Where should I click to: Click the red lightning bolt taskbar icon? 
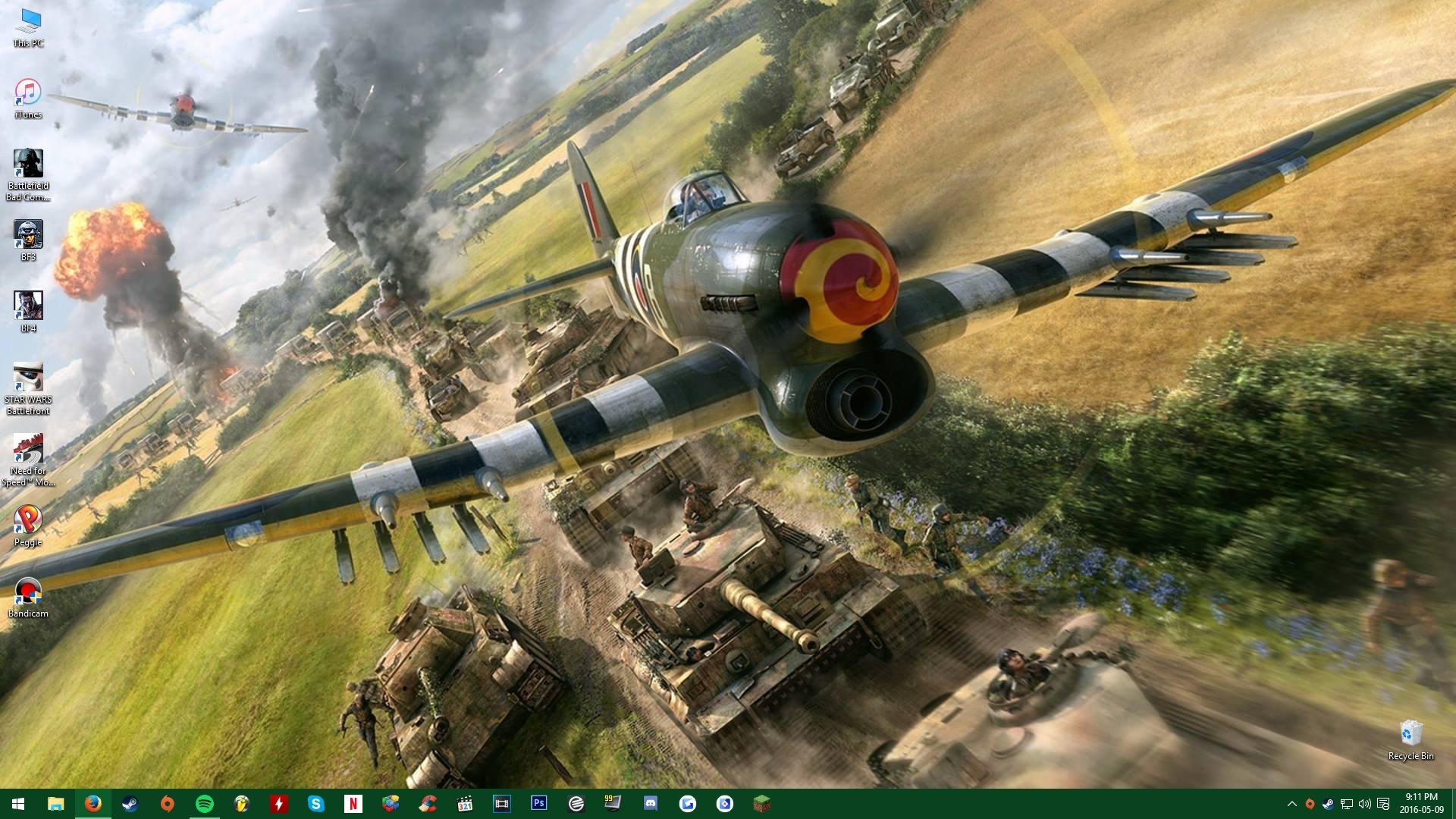click(279, 804)
